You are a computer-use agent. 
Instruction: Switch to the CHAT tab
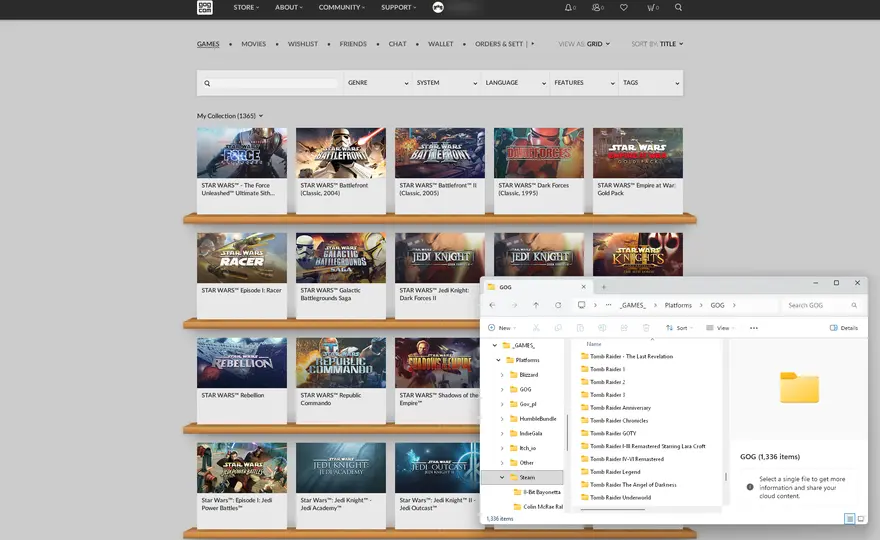[x=397, y=44]
